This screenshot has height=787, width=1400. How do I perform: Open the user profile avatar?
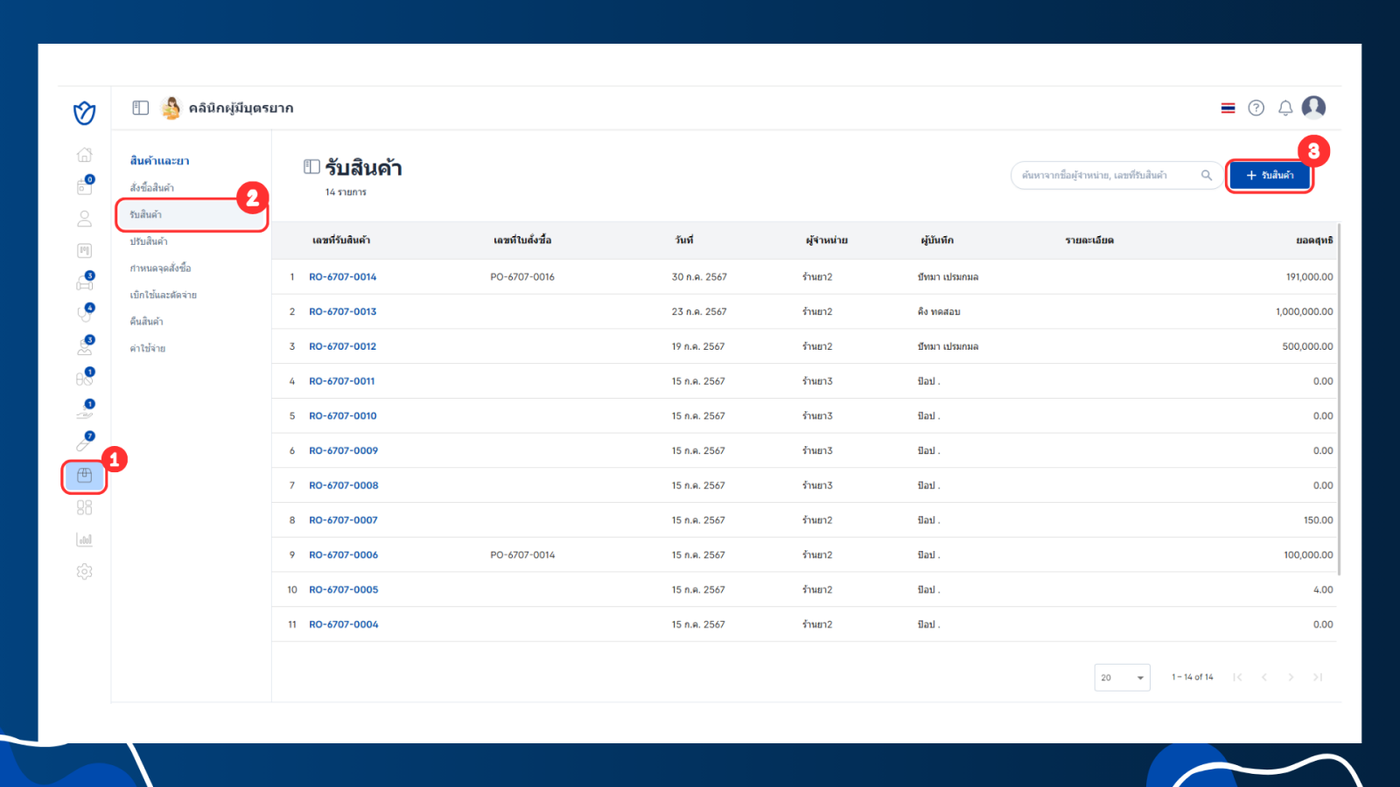pos(1314,107)
